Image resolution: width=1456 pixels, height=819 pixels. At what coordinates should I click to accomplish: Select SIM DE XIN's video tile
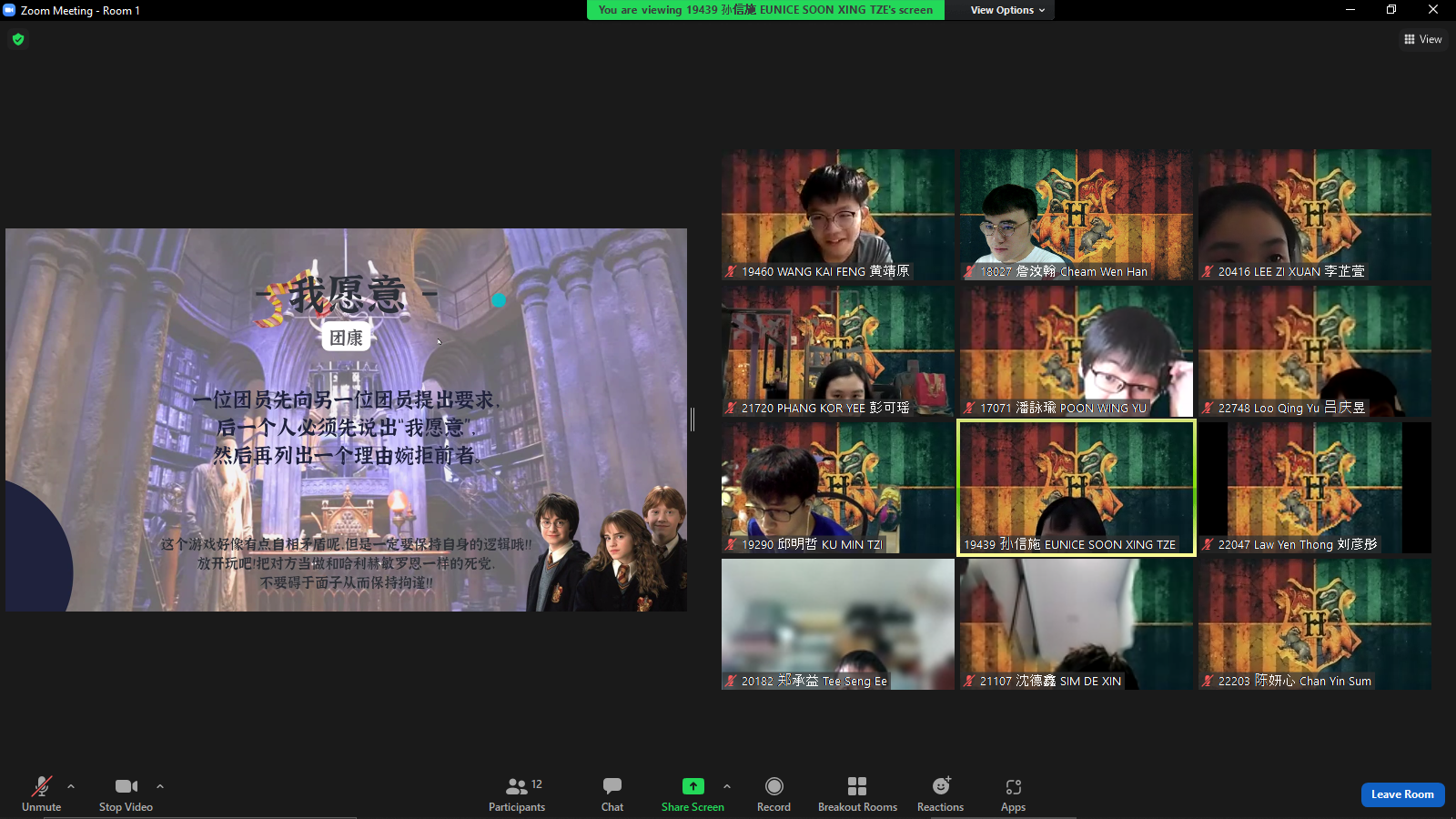pos(1077,624)
